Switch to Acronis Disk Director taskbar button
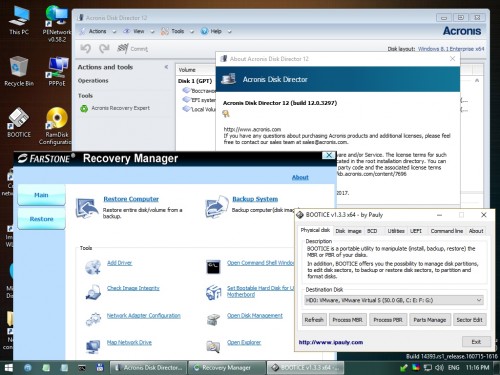500x375 pixels. (x=148, y=368)
